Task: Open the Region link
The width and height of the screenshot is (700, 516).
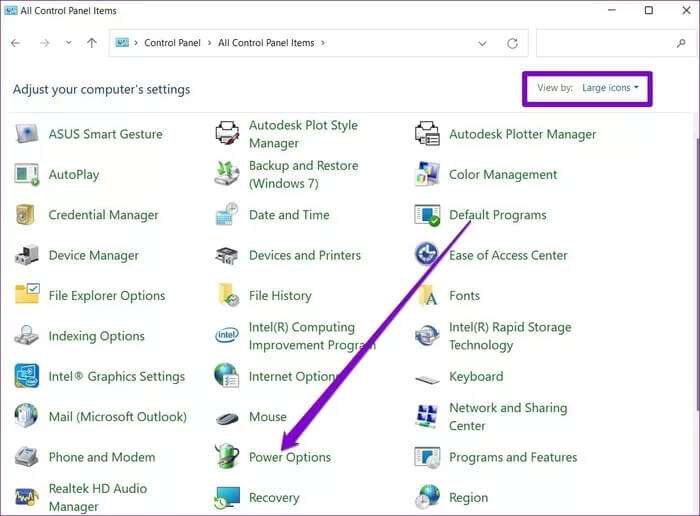Action: tap(468, 498)
